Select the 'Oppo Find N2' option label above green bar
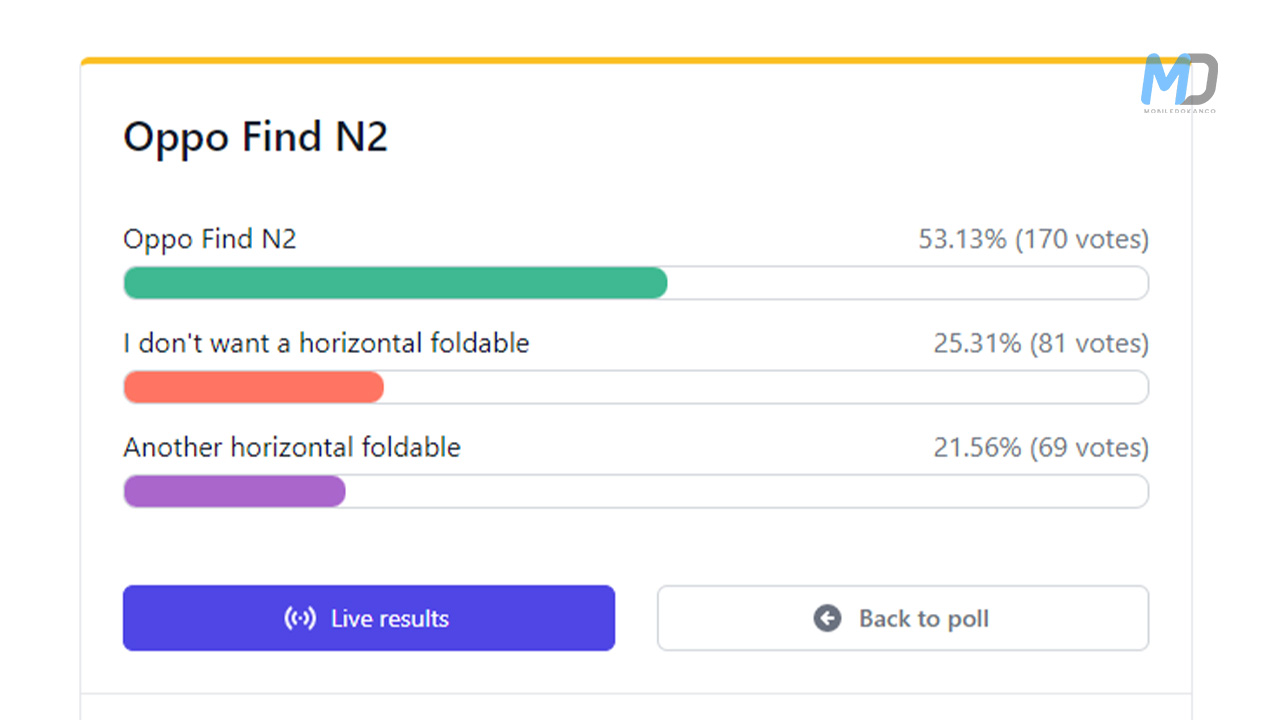Screen dimensions: 1280x720 210,239
